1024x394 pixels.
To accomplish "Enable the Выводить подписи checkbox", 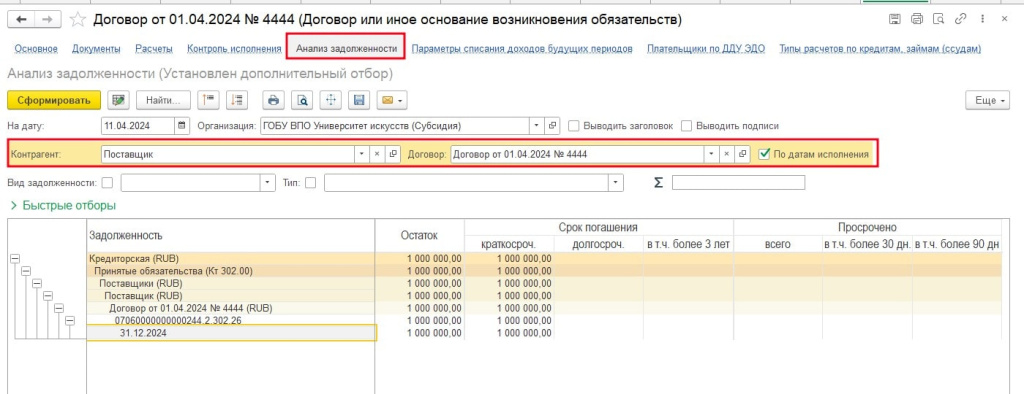I will (x=686, y=125).
